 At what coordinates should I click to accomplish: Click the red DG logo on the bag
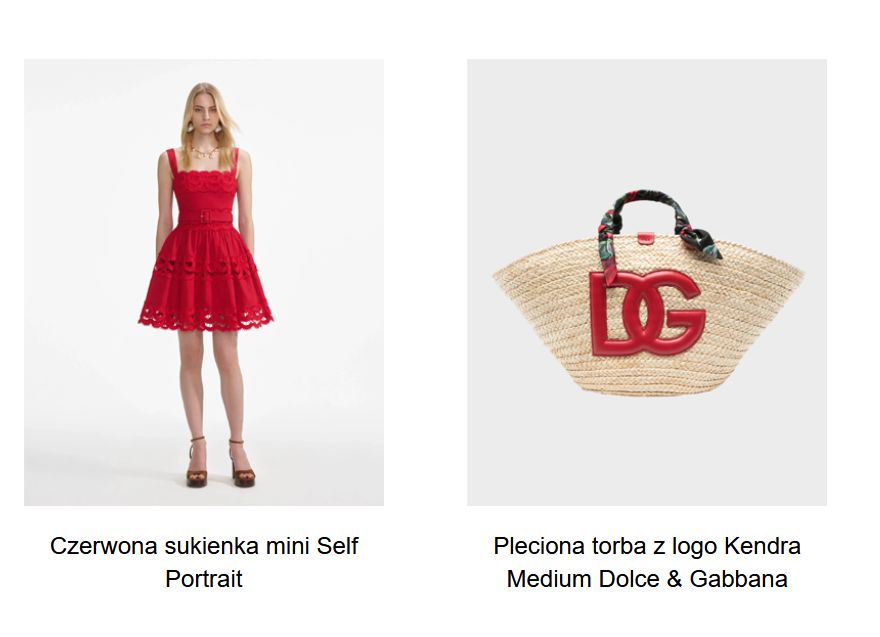click(x=647, y=313)
